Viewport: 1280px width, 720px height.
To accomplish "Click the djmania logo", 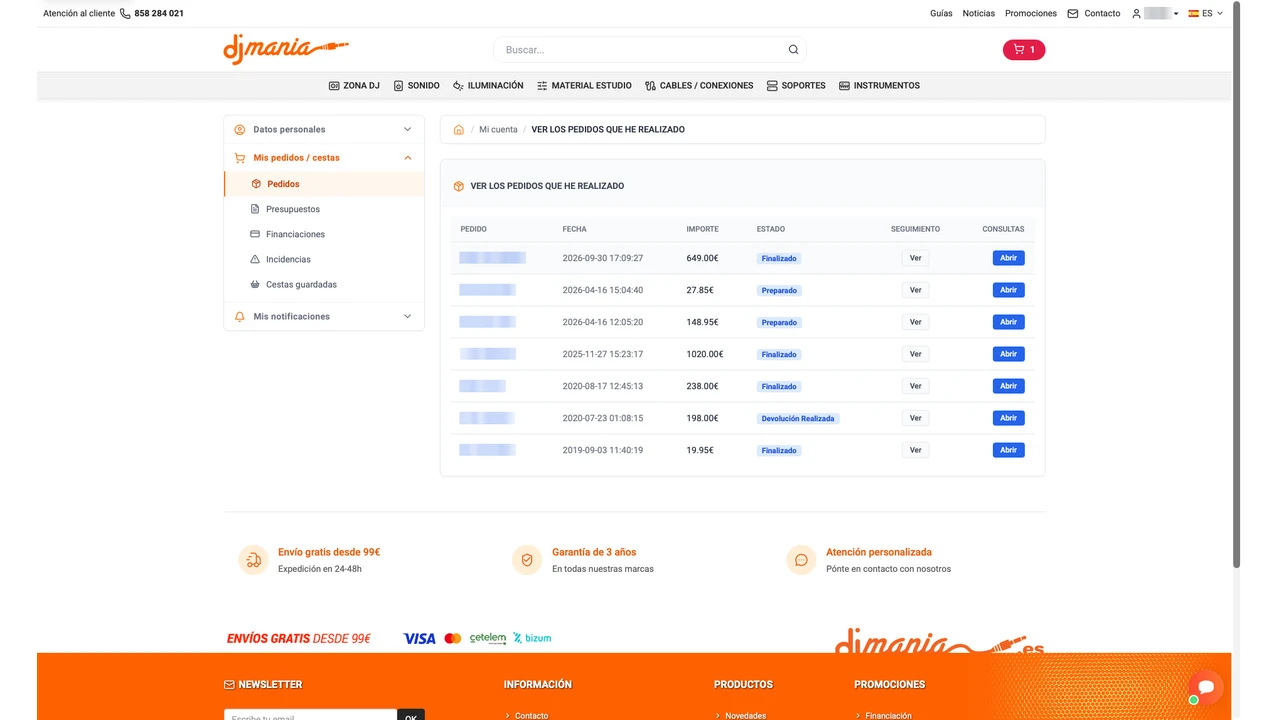I will pos(286,49).
